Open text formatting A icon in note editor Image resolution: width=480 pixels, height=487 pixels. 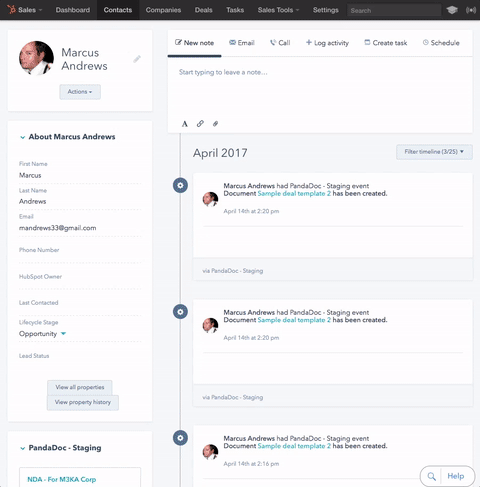pos(185,124)
